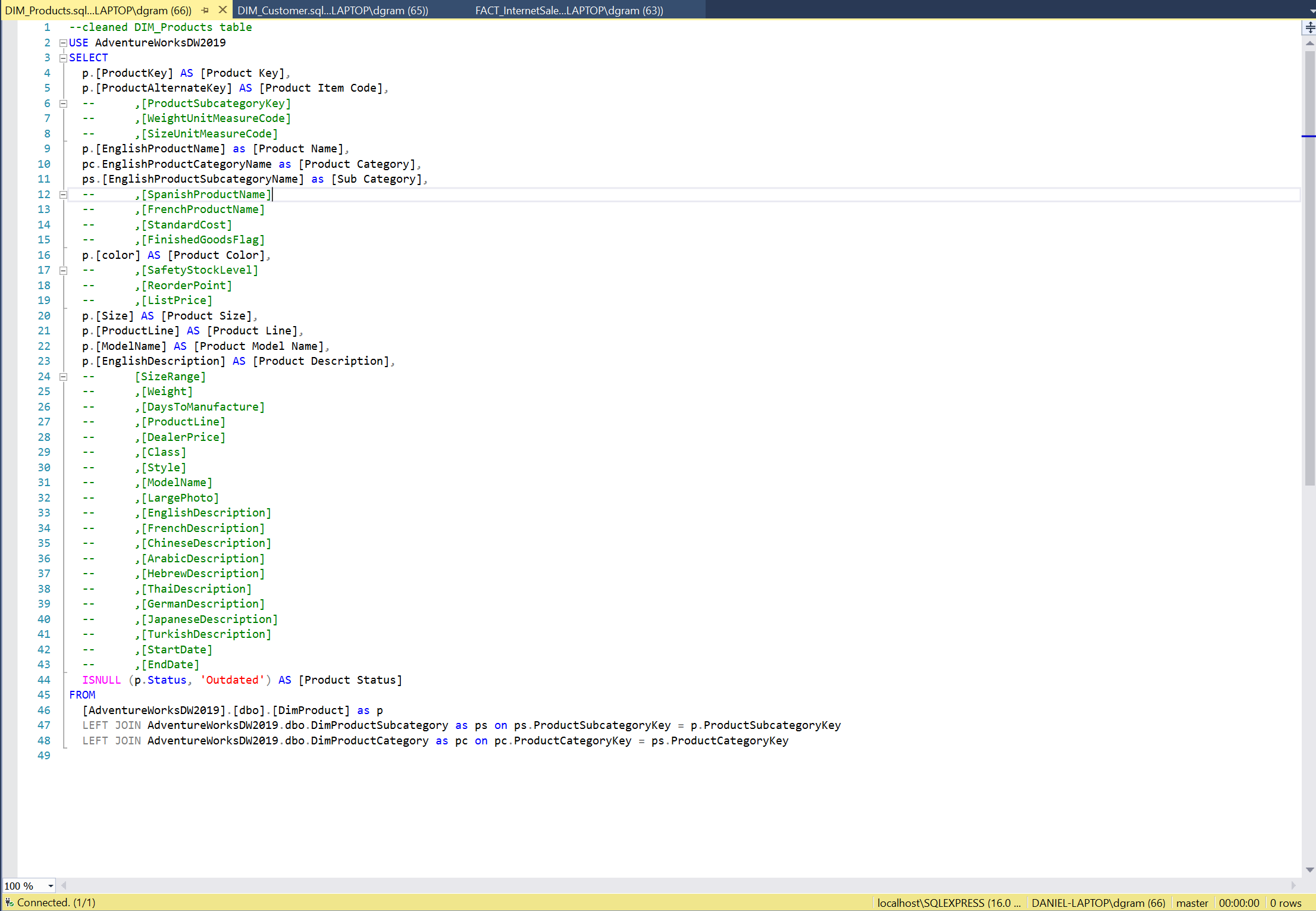Click the connection status icon in the status bar
The image size is (1316, 911).
(9, 903)
